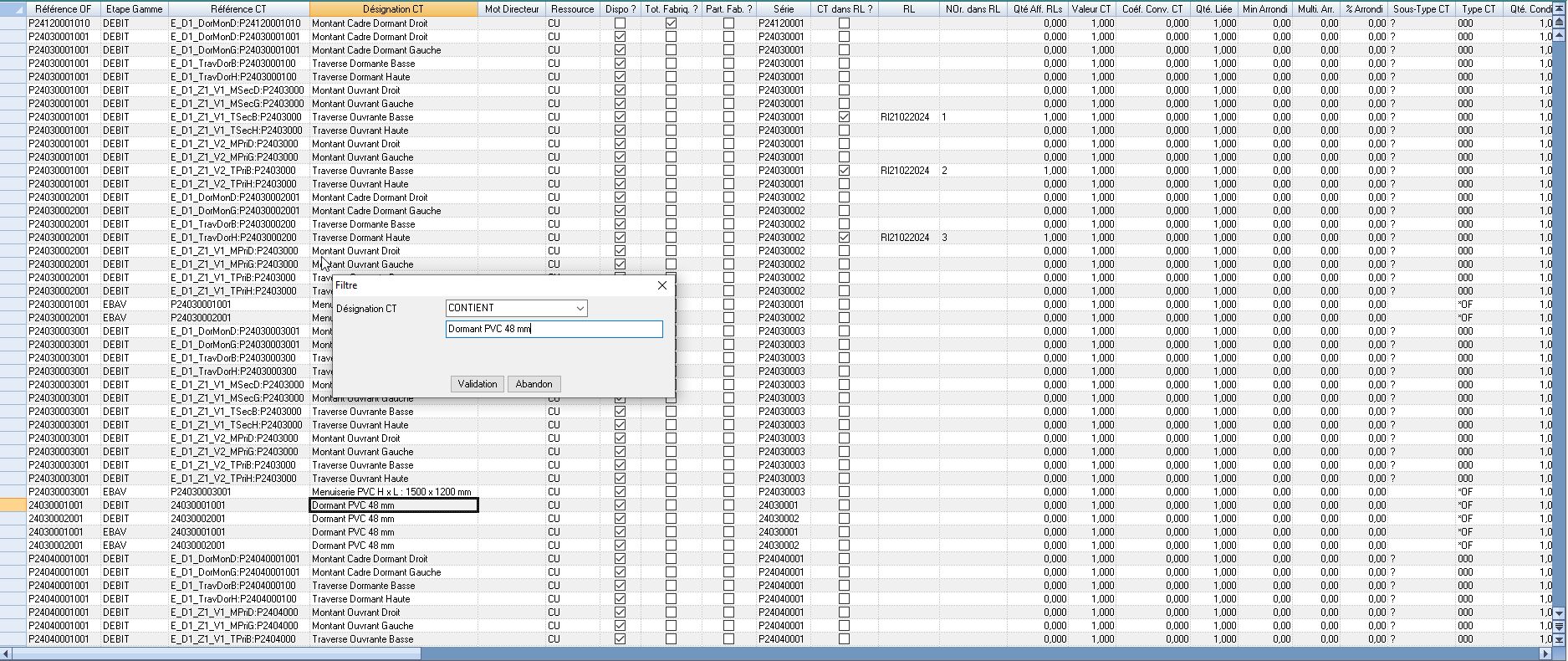1568x661 pixels.
Task: Click the Etape Gamme column header
Action: tap(134, 8)
